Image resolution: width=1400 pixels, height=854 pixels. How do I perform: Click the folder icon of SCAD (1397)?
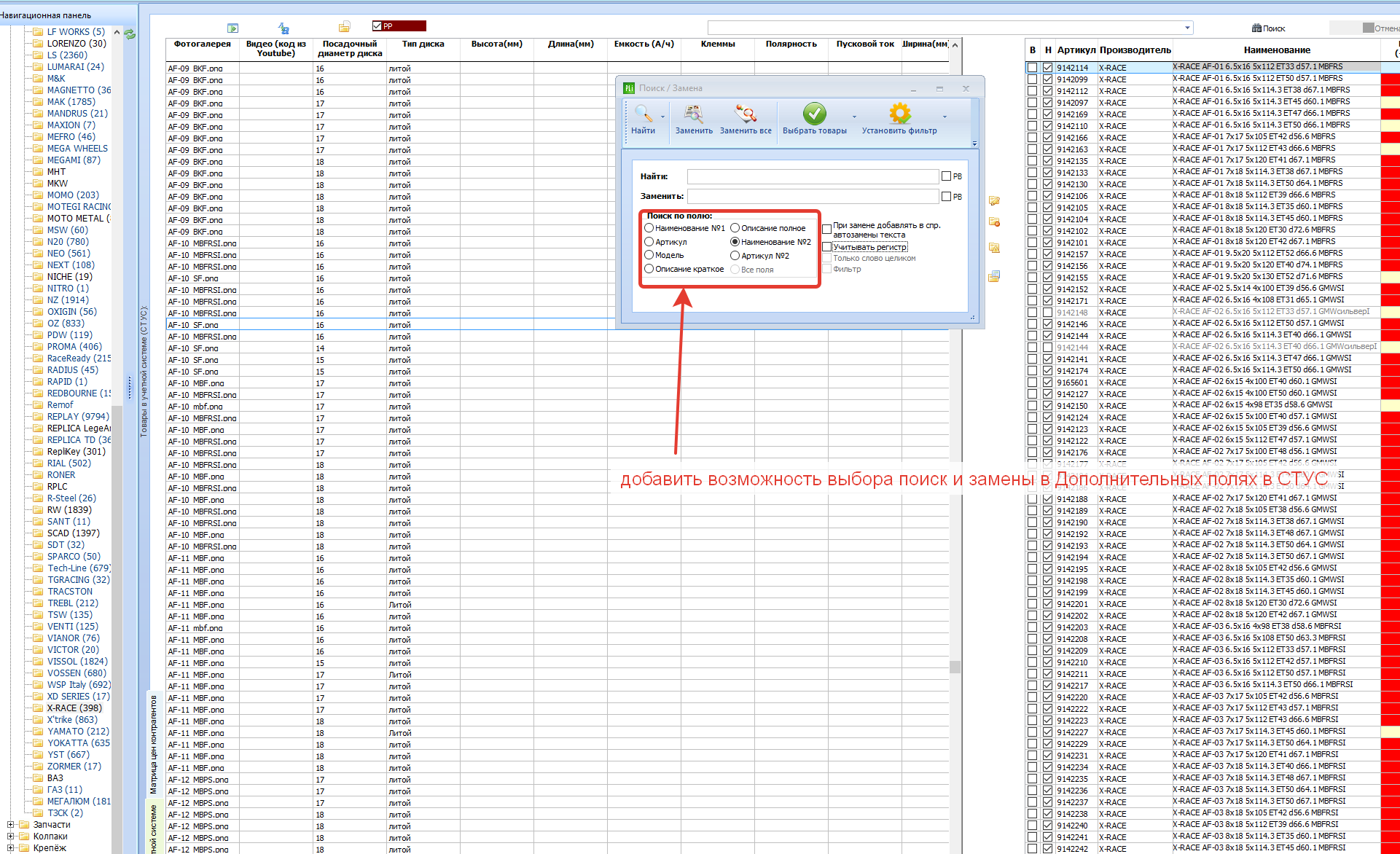point(38,533)
